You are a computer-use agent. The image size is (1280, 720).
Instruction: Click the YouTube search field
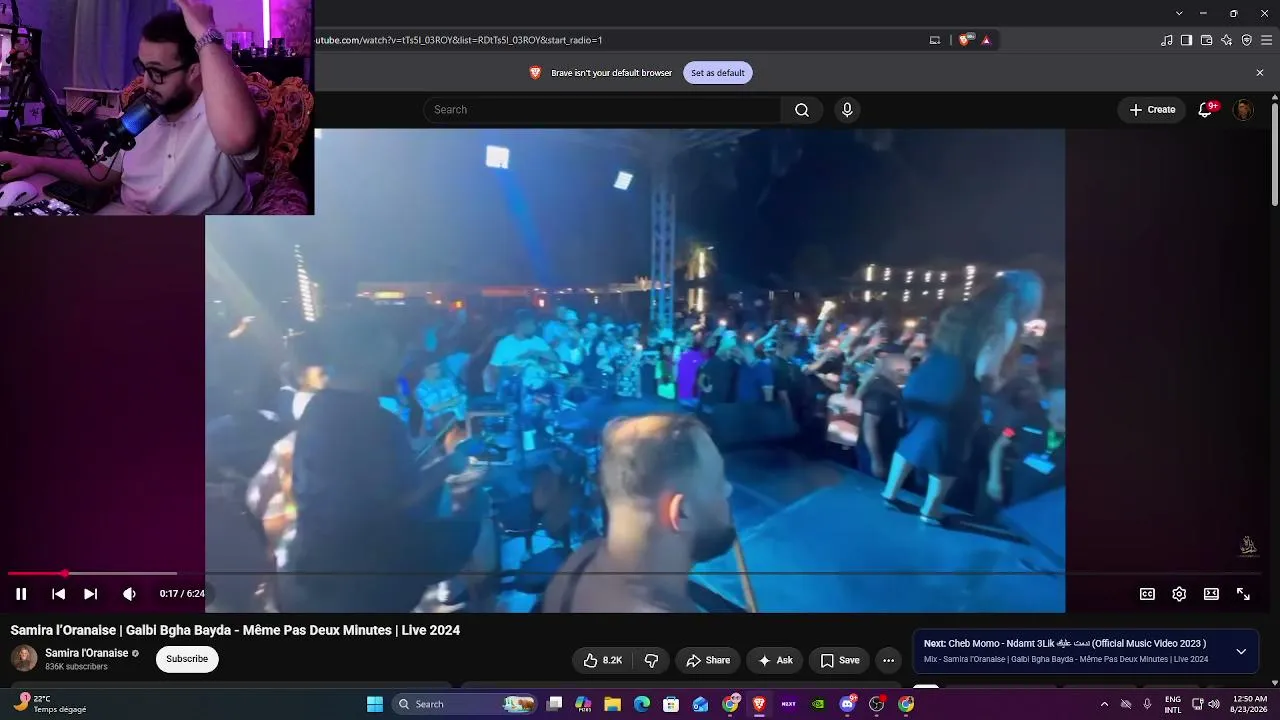(x=602, y=110)
